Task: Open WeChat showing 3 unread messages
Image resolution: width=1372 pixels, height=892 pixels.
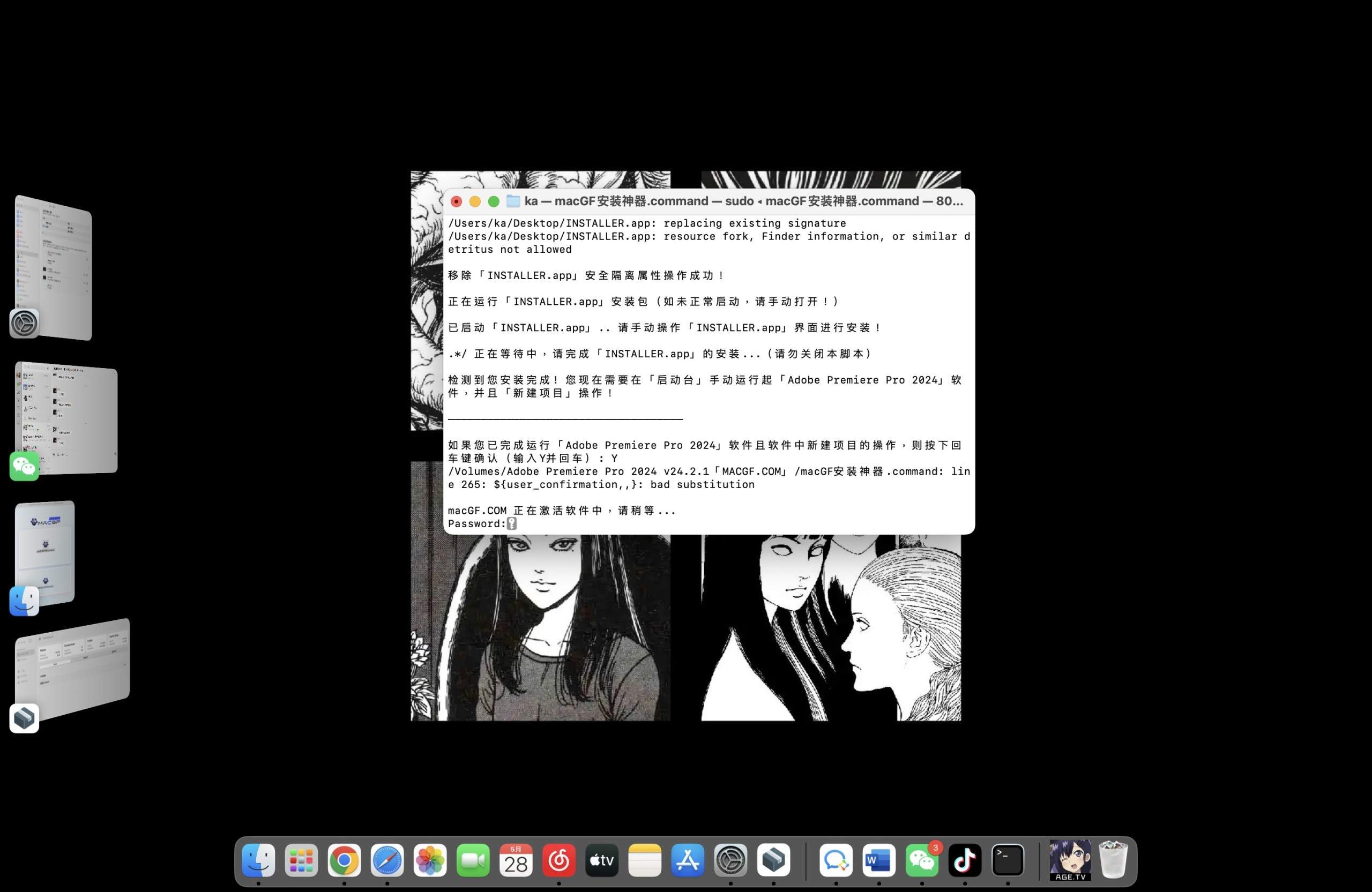Action: pyautogui.click(x=922, y=861)
